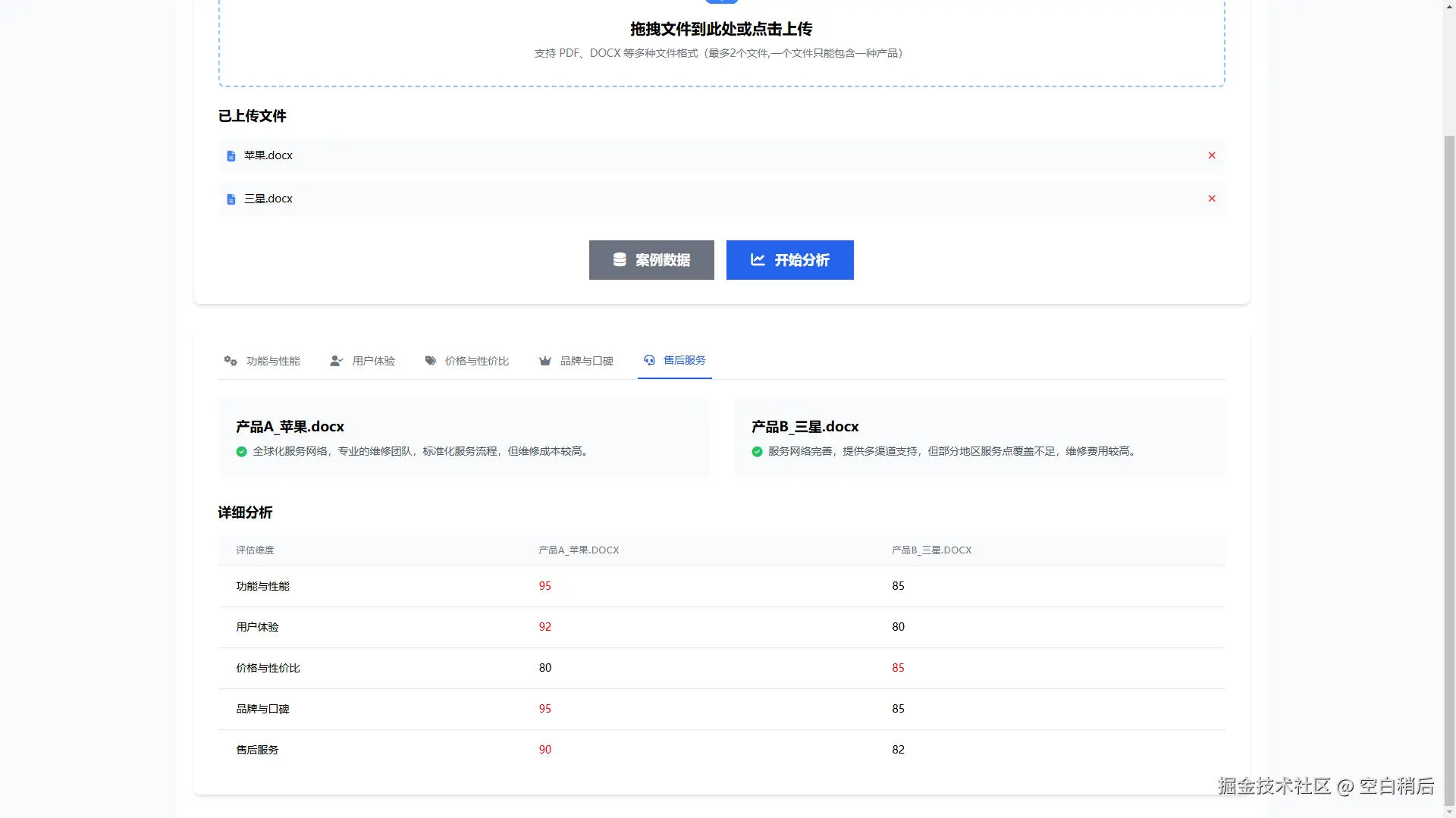The image size is (1456, 818).
Task: Click the file icon beside 苹果.docx
Action: click(231, 155)
